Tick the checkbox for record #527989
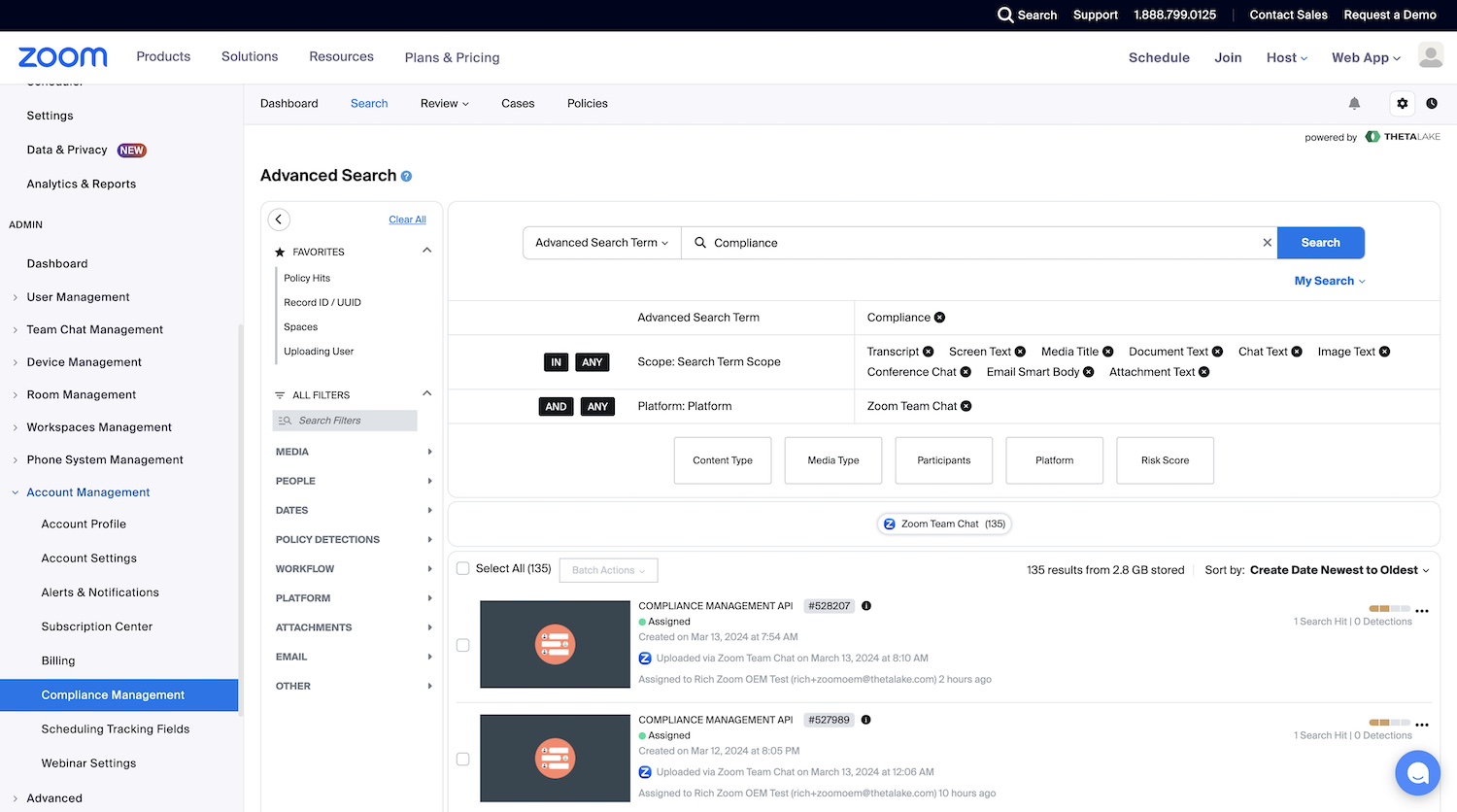This screenshot has height=812, width=1457. (x=463, y=760)
